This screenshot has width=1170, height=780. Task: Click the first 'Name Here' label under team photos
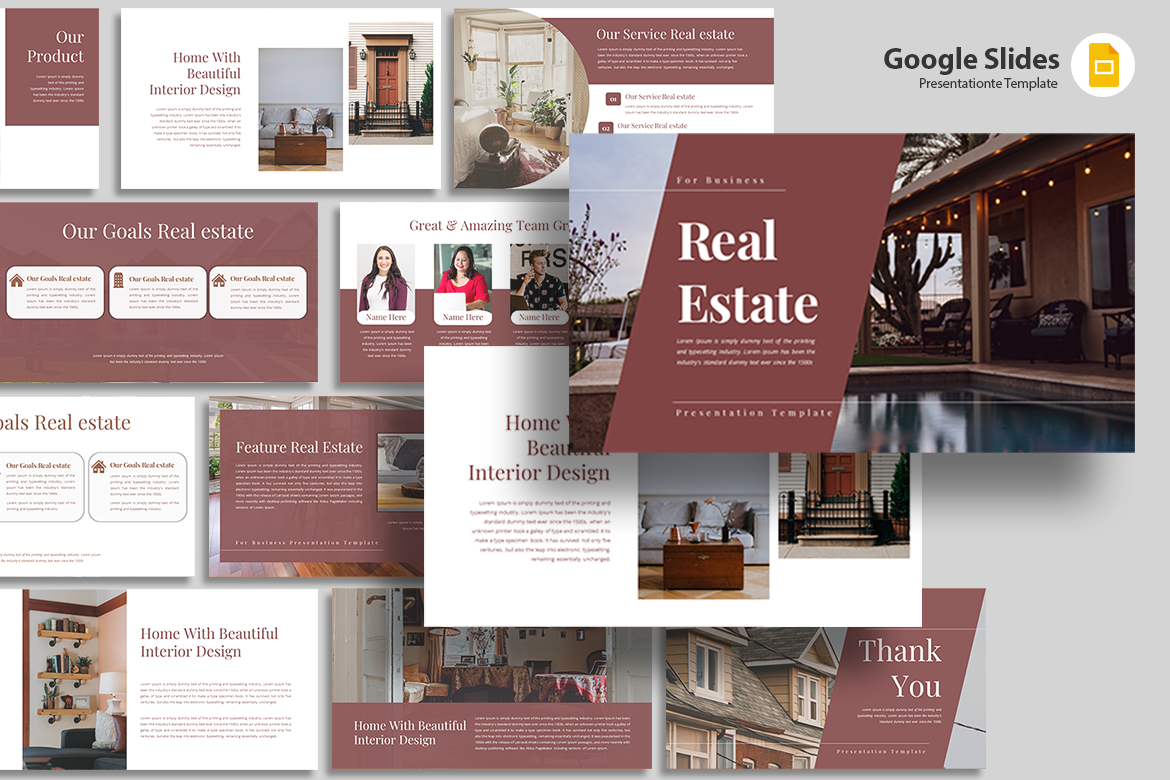point(386,317)
